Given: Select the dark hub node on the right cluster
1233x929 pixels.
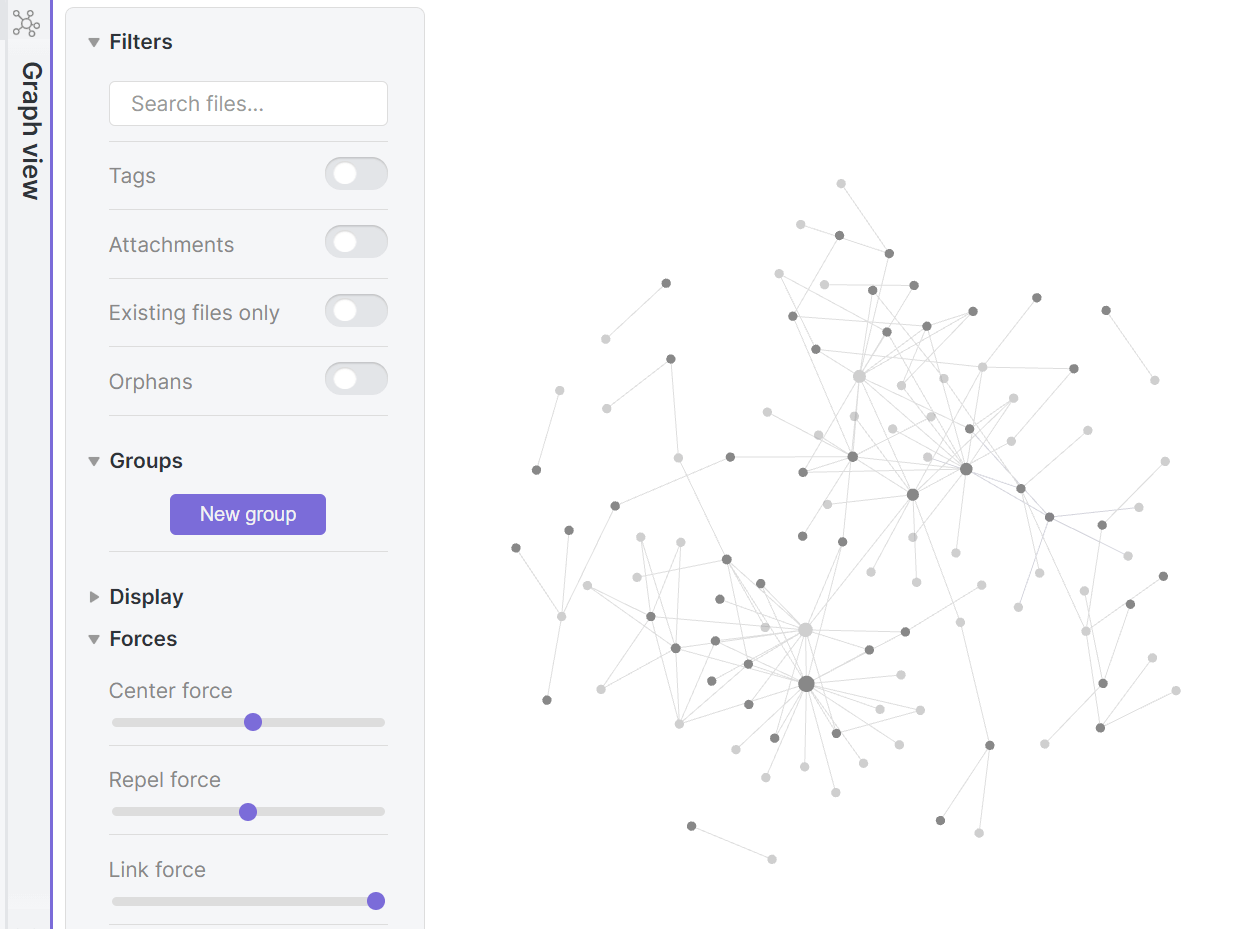Looking at the screenshot, I should [965, 468].
